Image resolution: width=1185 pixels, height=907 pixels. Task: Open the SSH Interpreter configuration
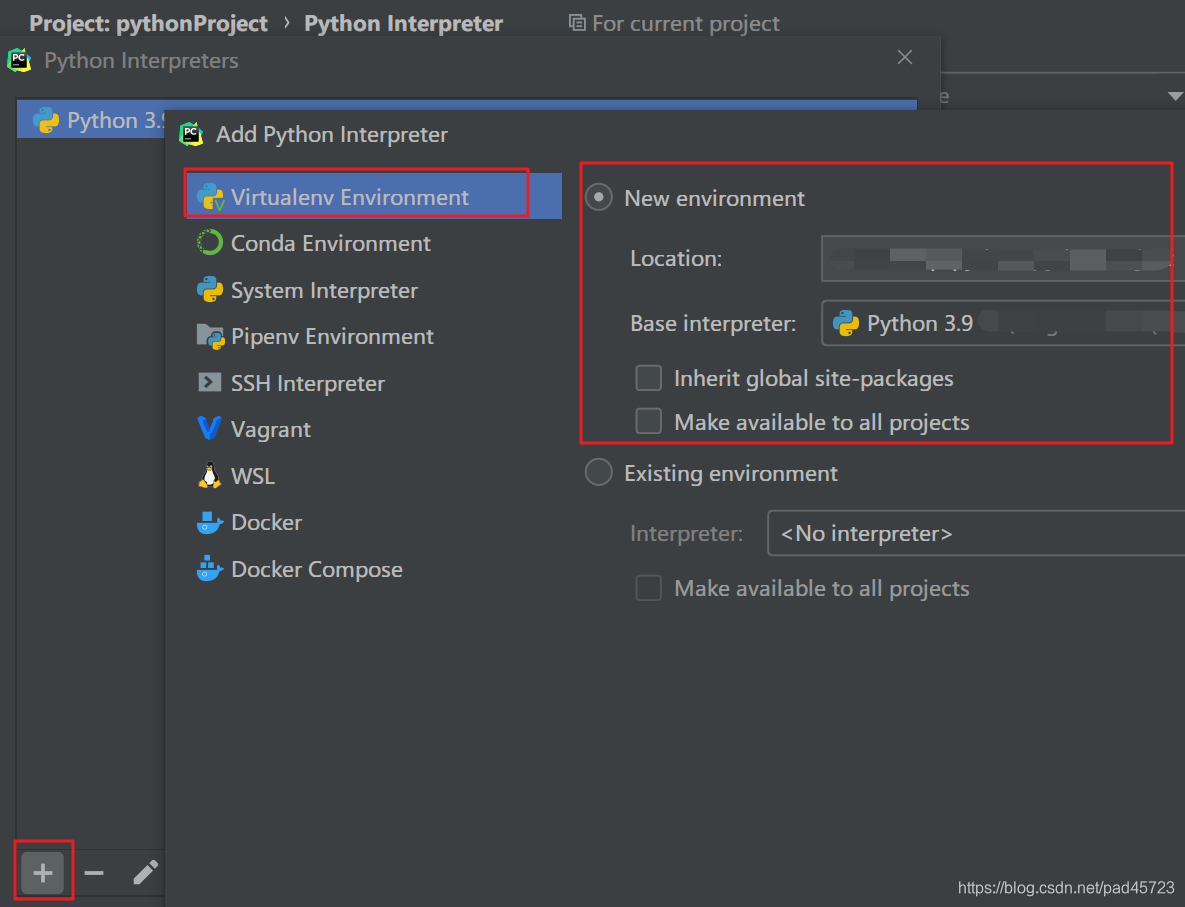[307, 383]
